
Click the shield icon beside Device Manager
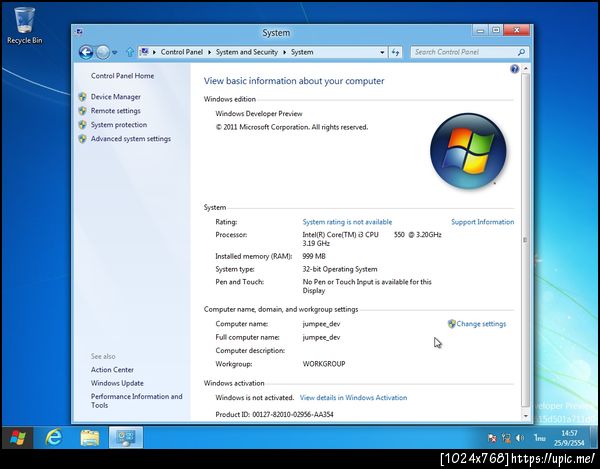tap(82, 97)
